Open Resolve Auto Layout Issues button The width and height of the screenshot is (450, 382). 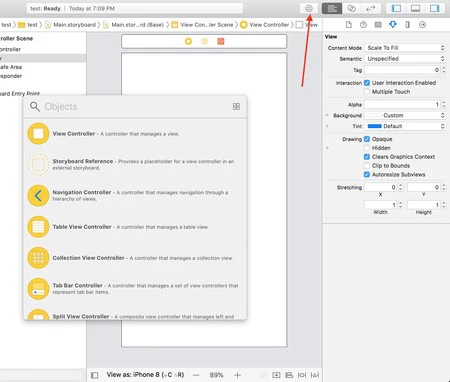tap(315, 375)
